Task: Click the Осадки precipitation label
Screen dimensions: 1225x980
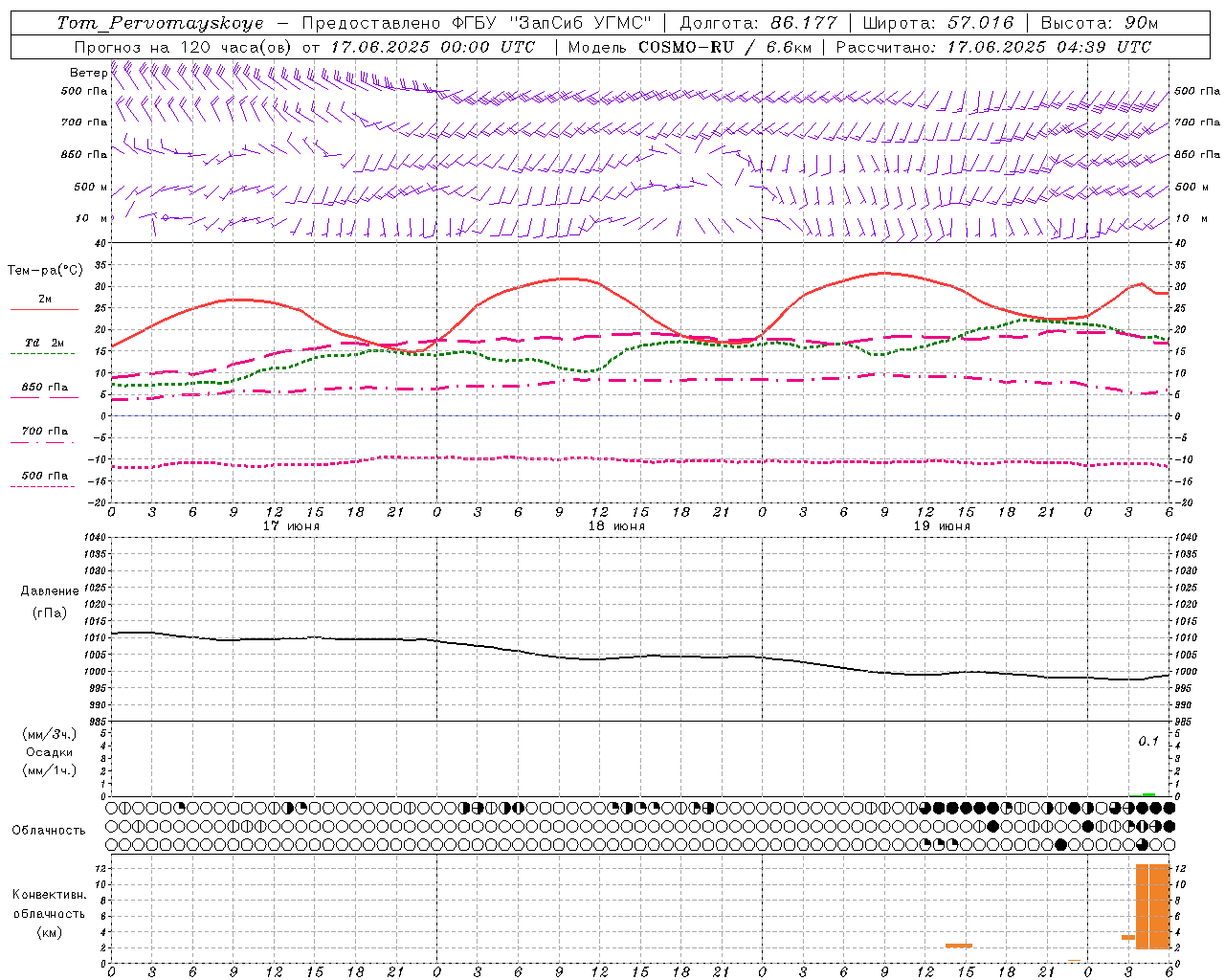Action: 50,752
